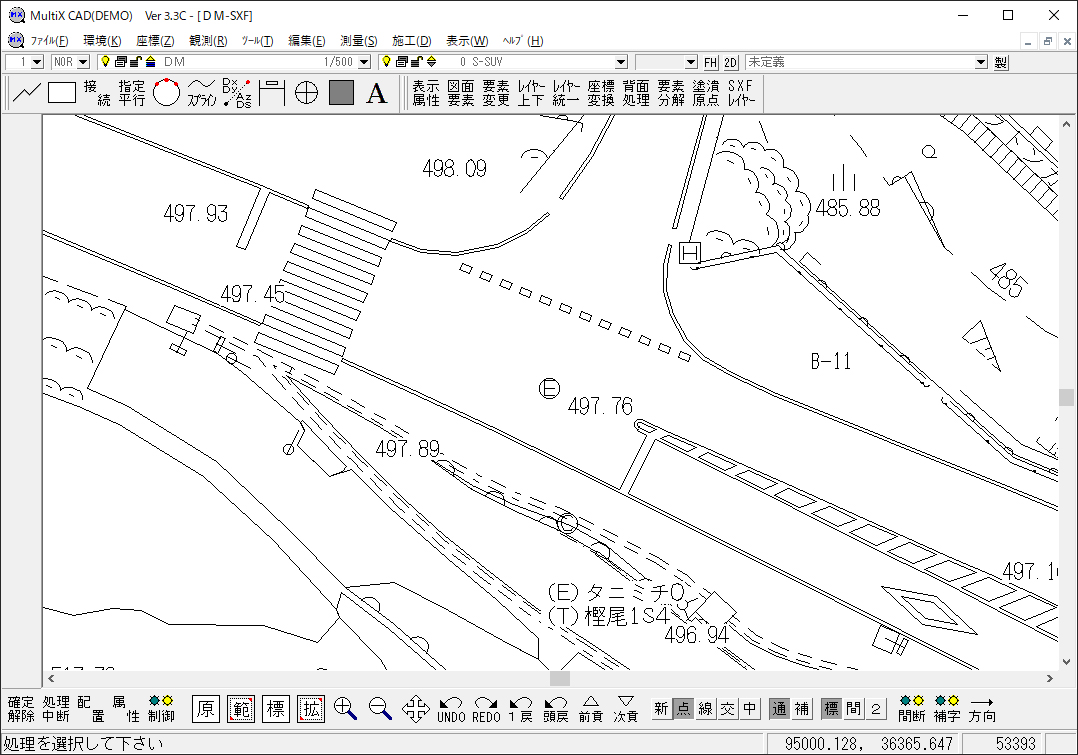Select the circle drawing tool
This screenshot has width=1078, height=755.
point(166,93)
